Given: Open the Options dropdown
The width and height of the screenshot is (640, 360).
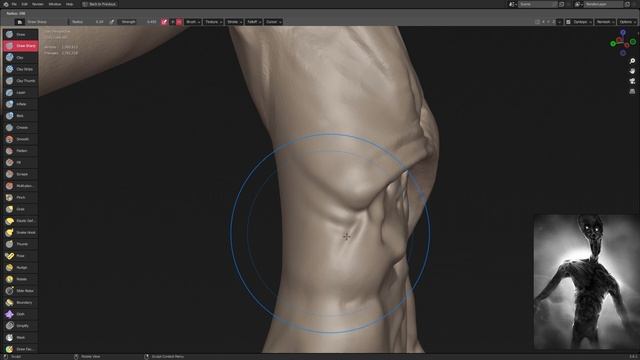Looking at the screenshot, I should coord(627,22).
